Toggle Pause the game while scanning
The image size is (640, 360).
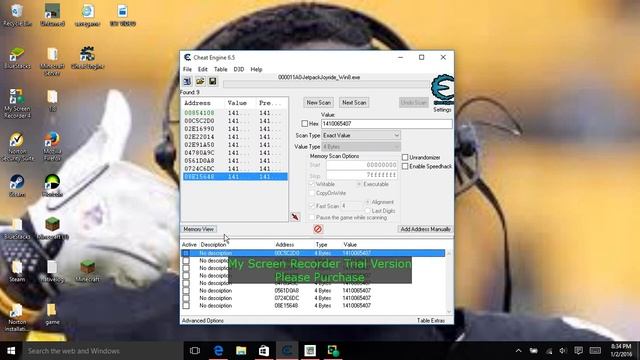pyautogui.click(x=312, y=218)
